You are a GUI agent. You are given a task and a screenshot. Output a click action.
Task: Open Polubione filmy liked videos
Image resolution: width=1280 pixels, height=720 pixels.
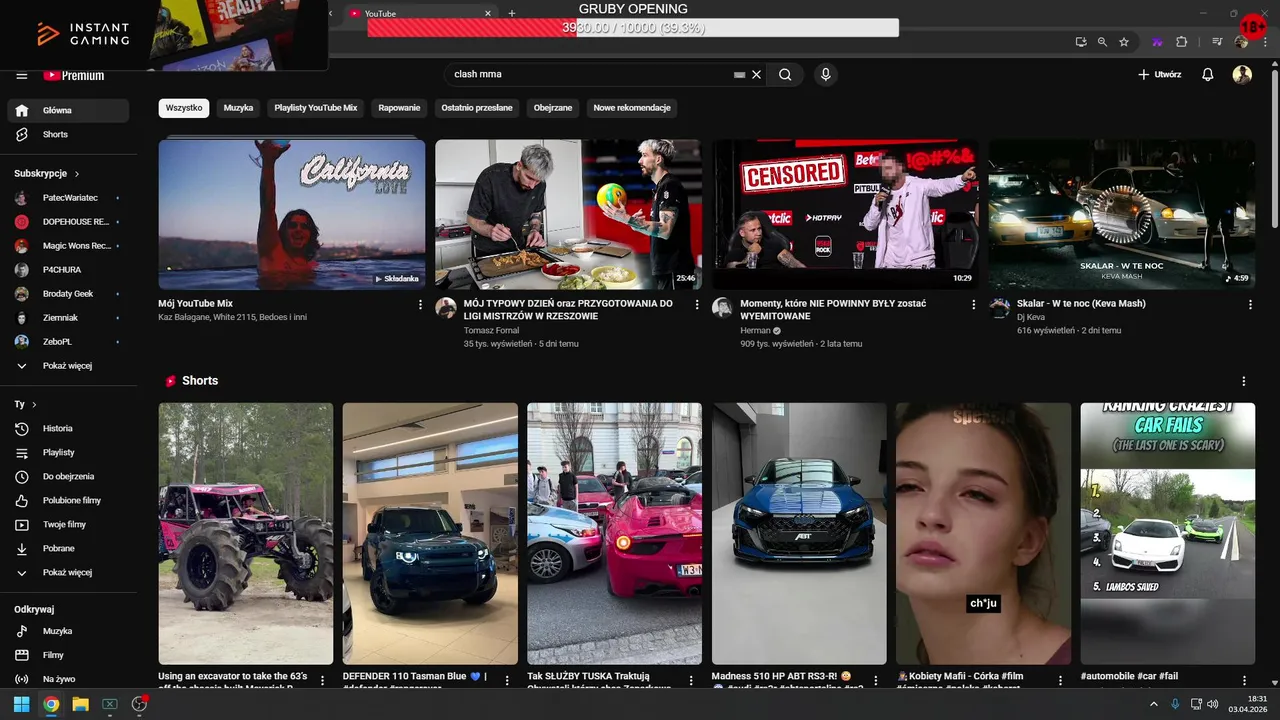point(68,500)
